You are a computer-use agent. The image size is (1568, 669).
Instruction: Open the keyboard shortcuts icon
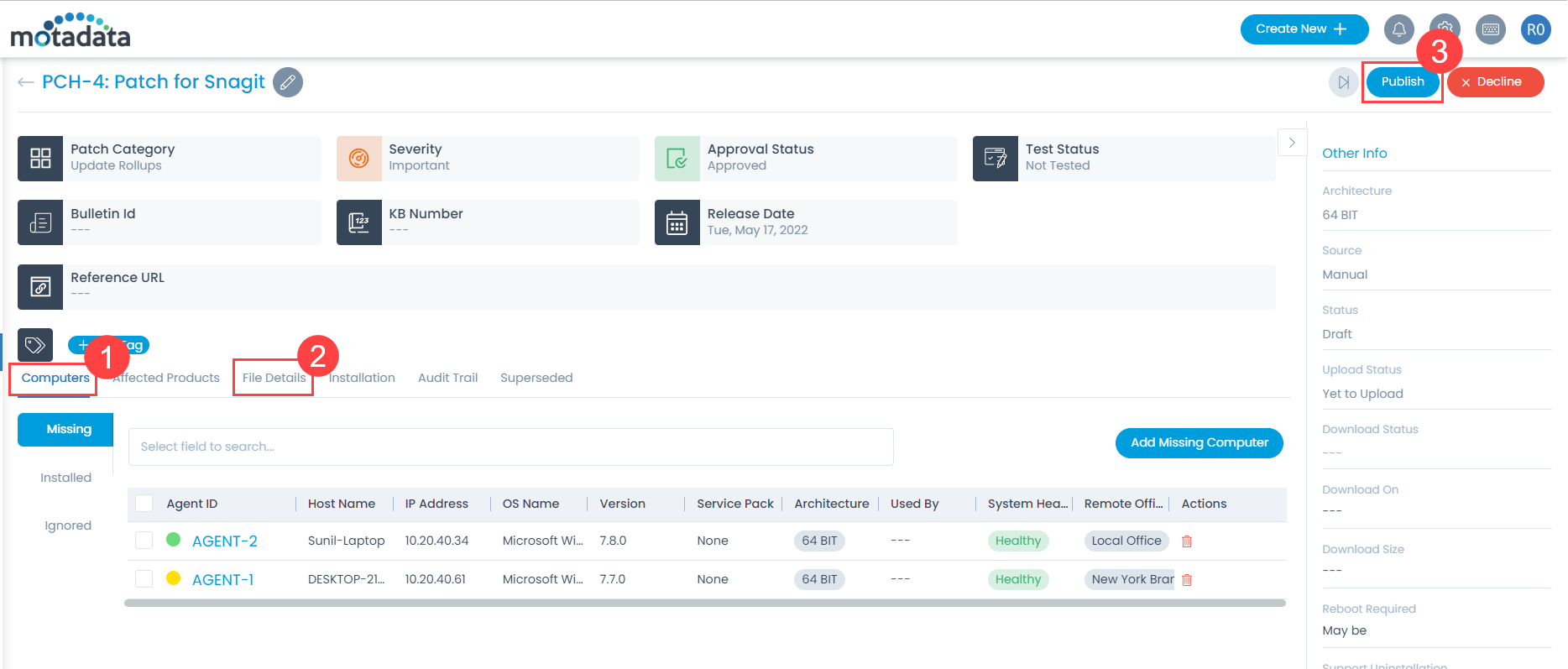point(1490,30)
